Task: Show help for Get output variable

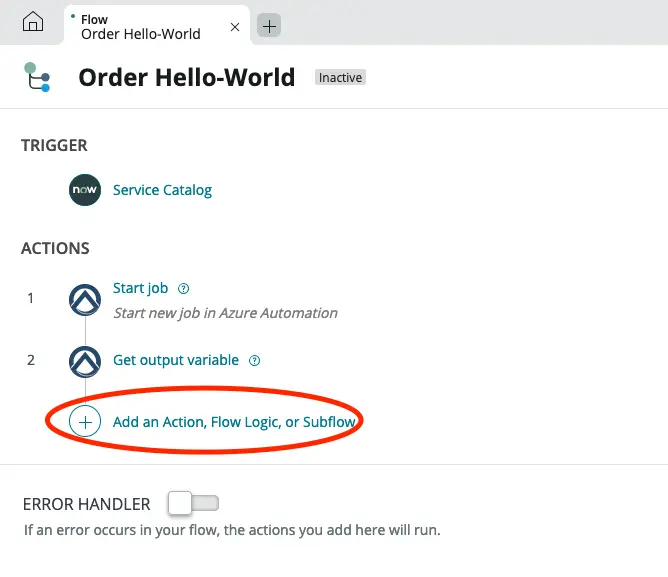Action: (x=254, y=360)
